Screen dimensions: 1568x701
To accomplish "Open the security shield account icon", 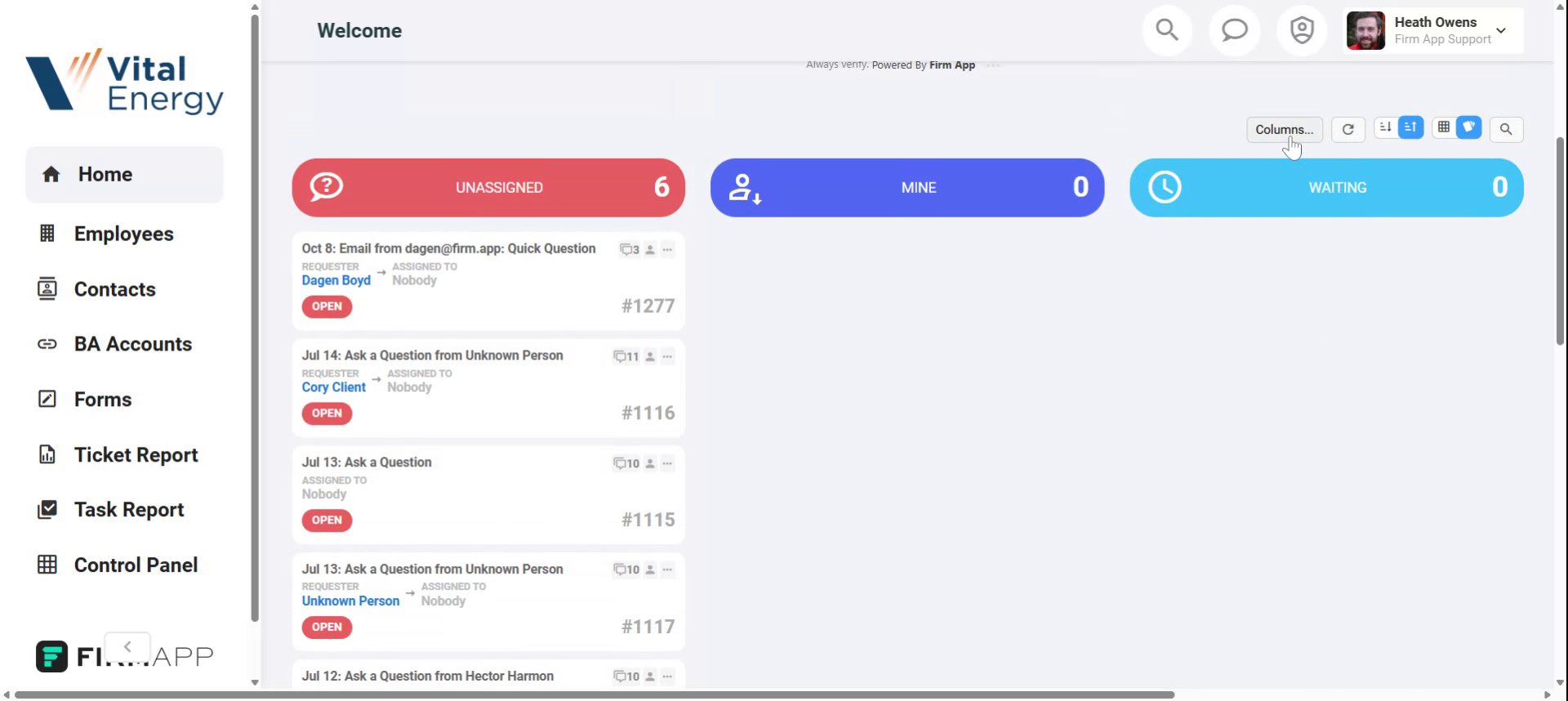I will (1302, 31).
